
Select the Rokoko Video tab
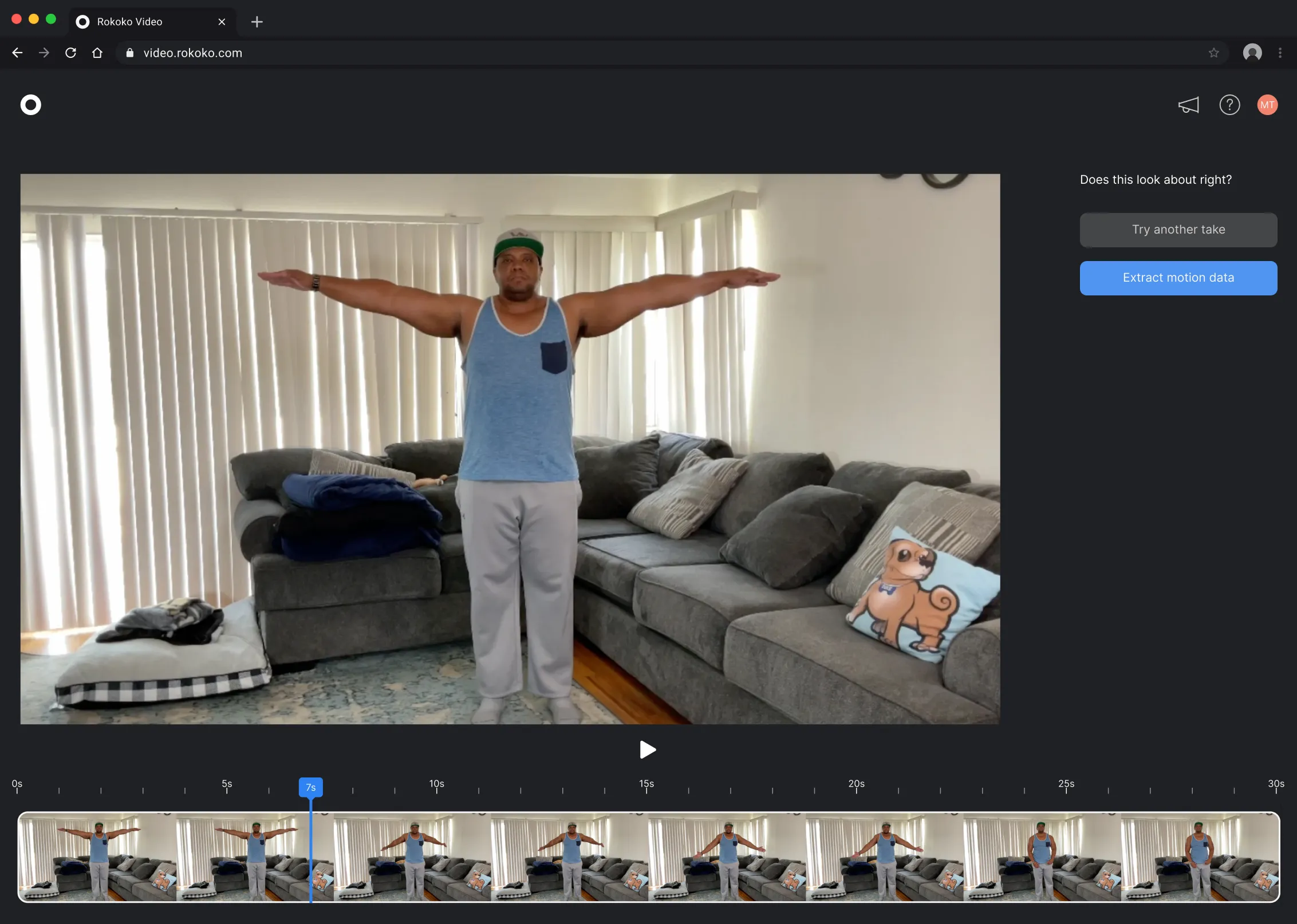[152, 22]
